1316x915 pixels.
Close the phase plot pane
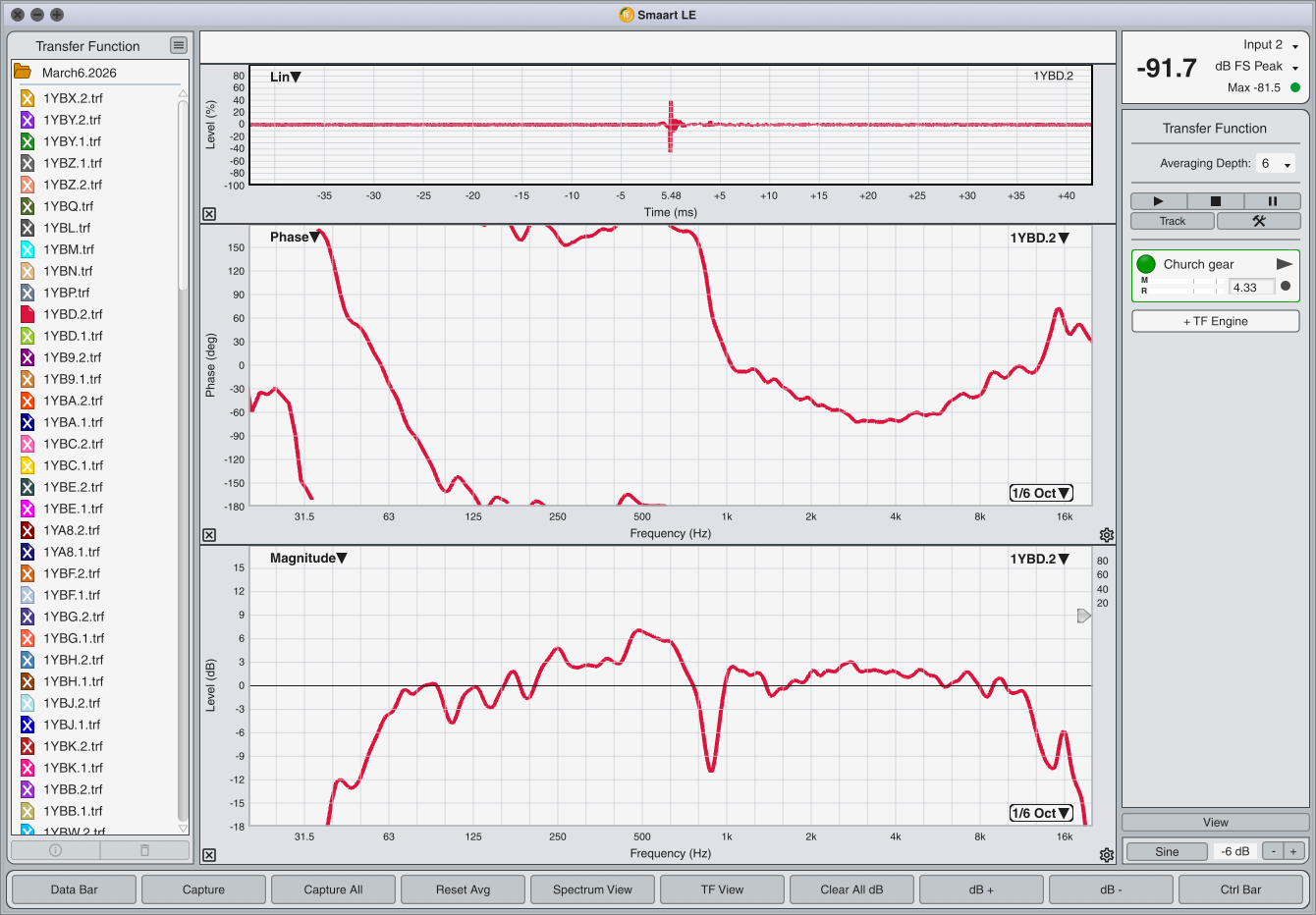(x=209, y=535)
